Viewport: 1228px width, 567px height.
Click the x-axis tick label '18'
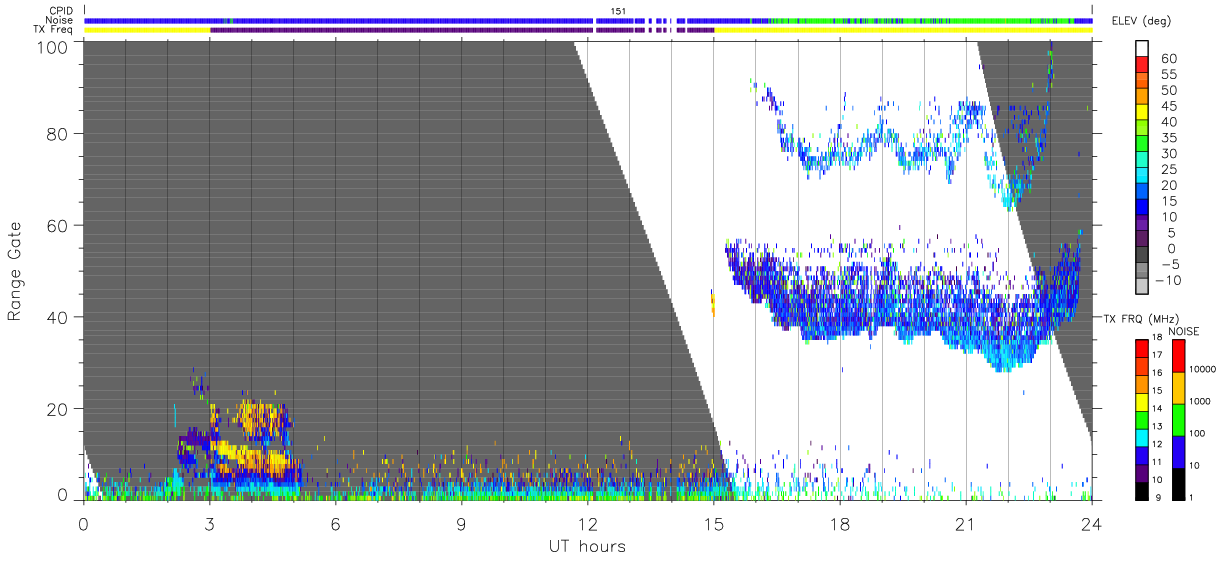click(x=839, y=523)
